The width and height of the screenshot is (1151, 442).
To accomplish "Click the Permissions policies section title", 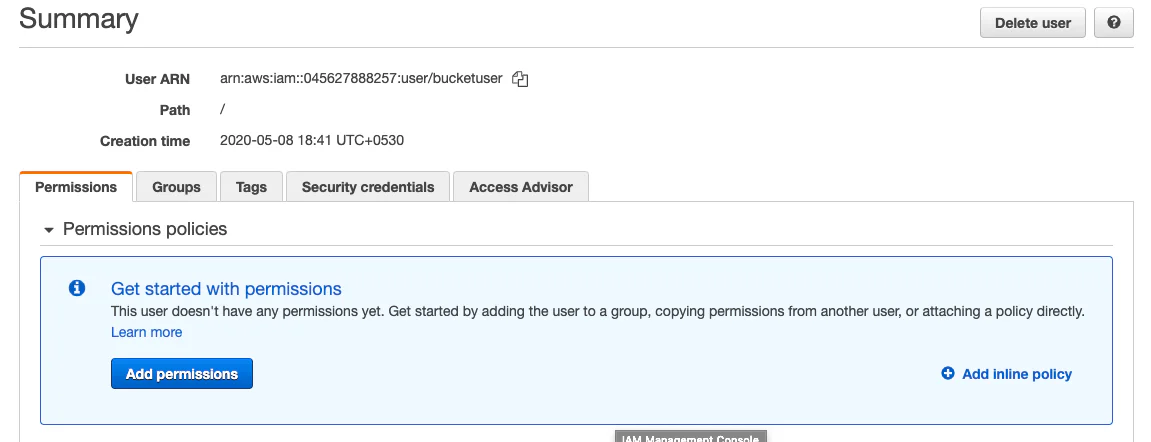I will (x=145, y=229).
